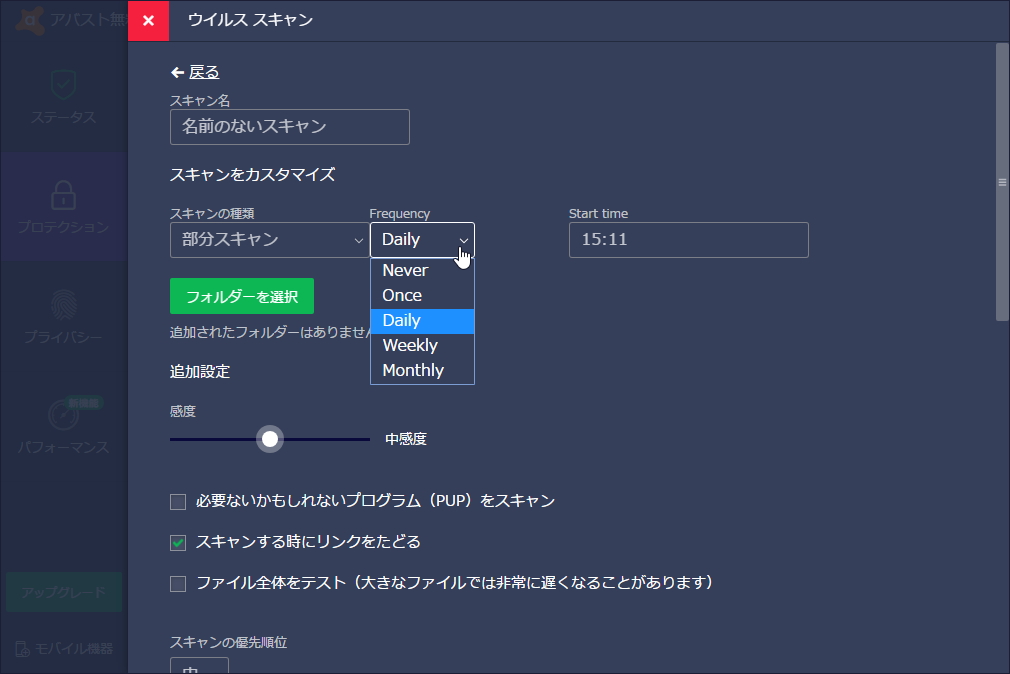This screenshot has height=674, width=1010.
Task: Check the ファイル全体をテスト option
Action: tap(178, 581)
